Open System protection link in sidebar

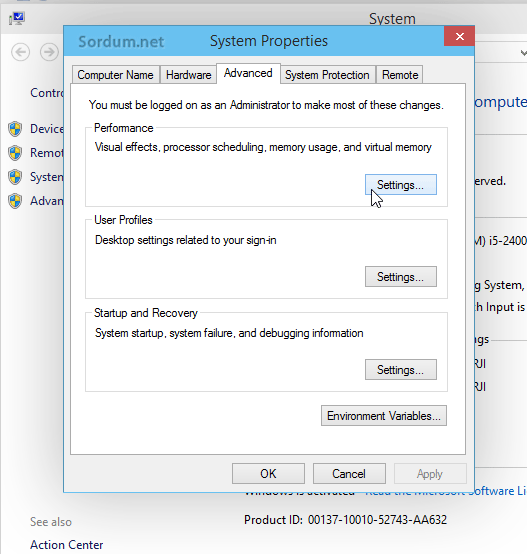coord(47,177)
